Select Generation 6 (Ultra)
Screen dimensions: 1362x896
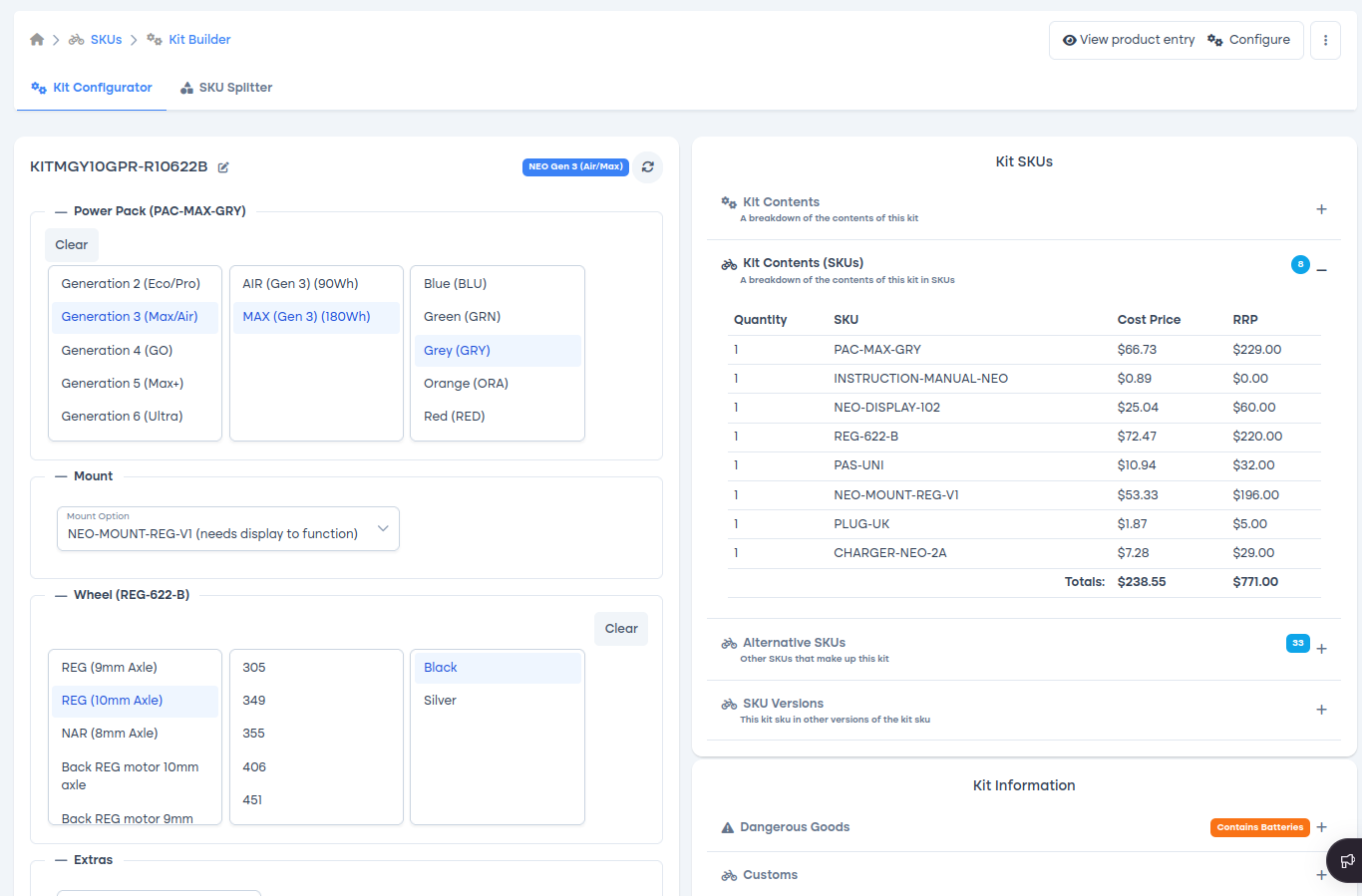(135, 417)
